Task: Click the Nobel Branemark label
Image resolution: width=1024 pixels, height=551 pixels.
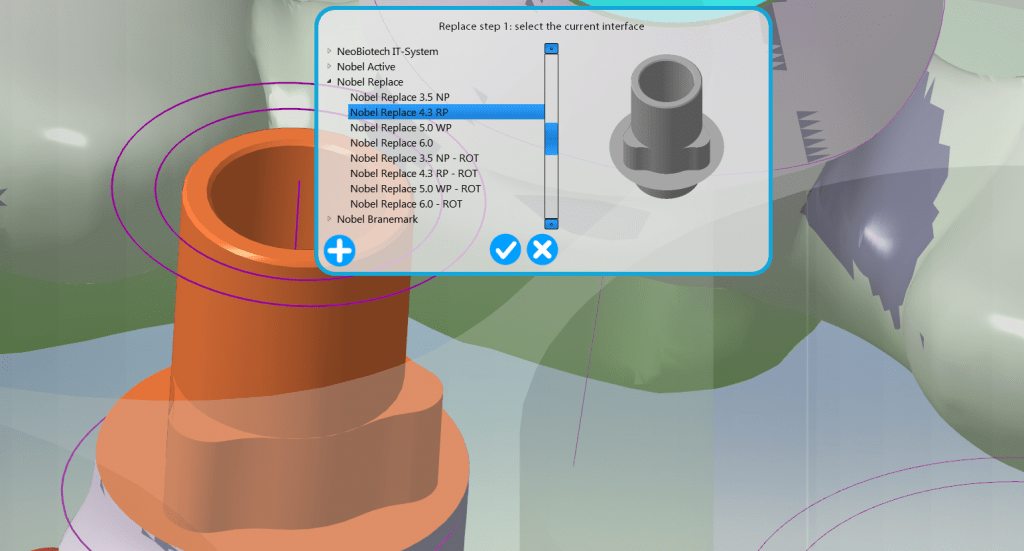Action: (377, 219)
